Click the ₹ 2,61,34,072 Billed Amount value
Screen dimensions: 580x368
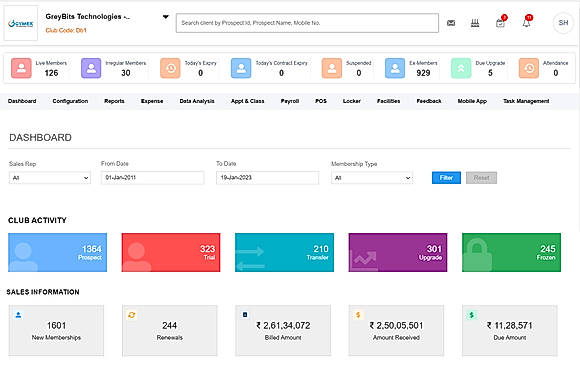(283, 326)
